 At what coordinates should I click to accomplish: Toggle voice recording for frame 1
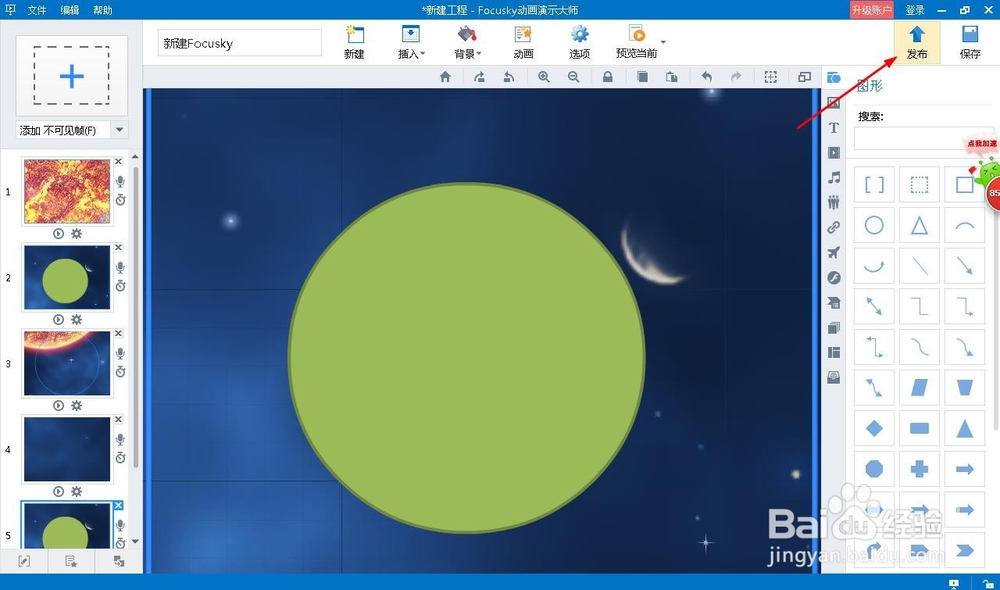coord(120,182)
